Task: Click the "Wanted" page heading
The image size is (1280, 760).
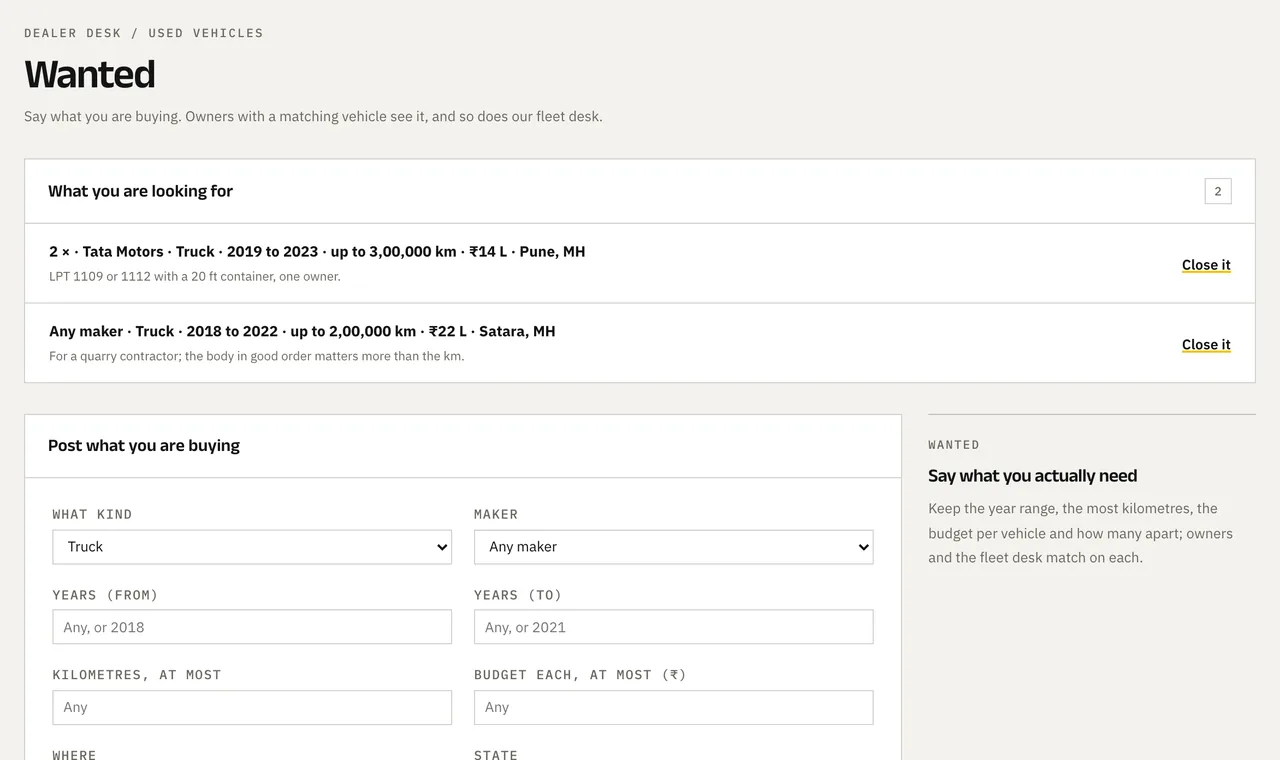Action: [x=90, y=75]
